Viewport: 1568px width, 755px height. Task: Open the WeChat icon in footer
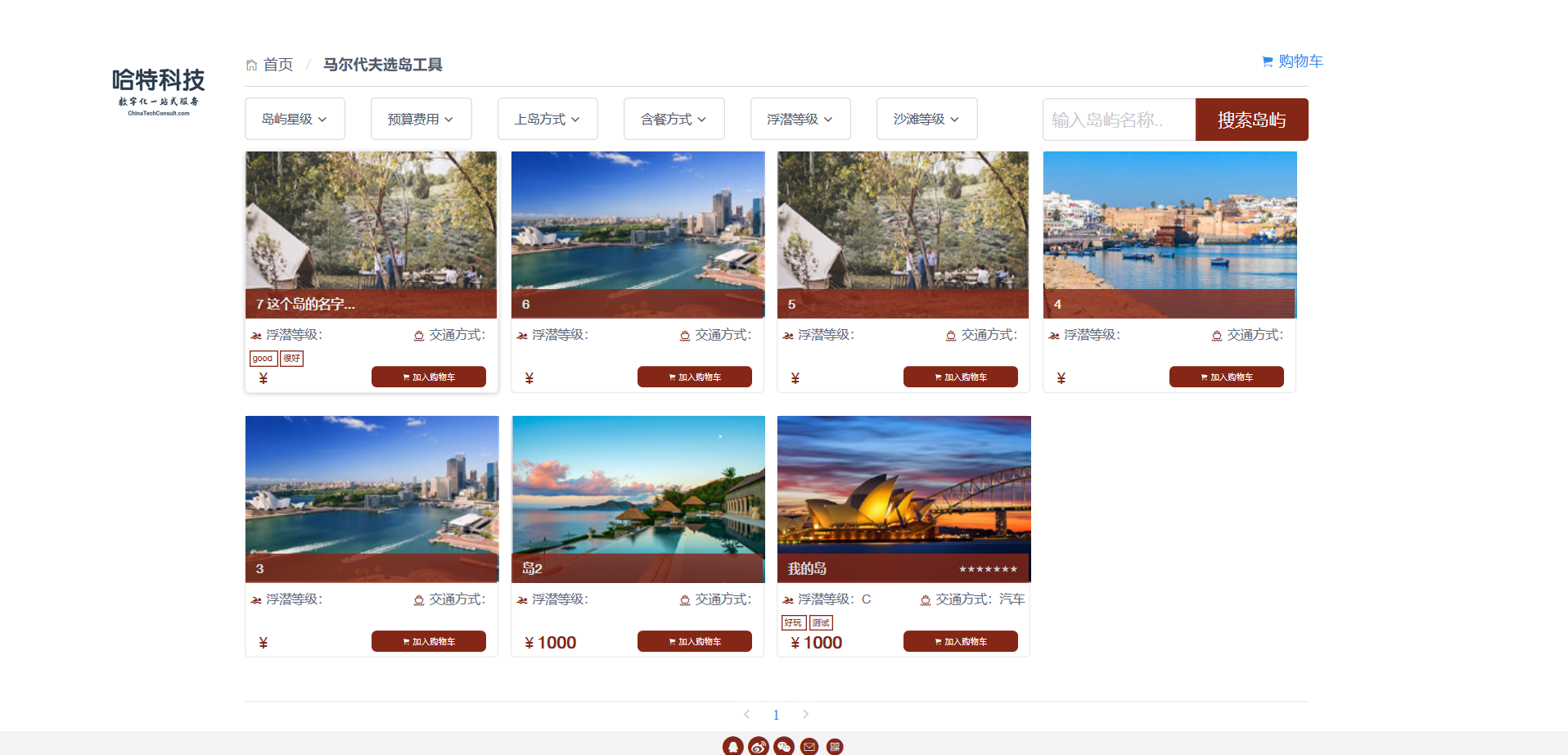(784, 746)
